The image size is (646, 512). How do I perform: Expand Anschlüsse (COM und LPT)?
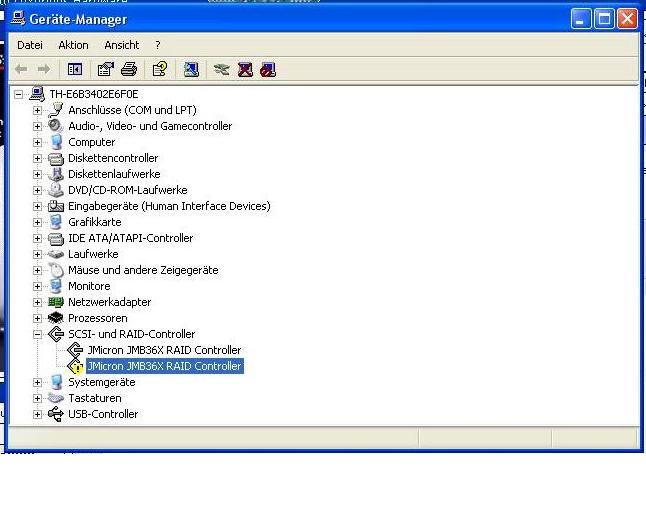pos(37,110)
